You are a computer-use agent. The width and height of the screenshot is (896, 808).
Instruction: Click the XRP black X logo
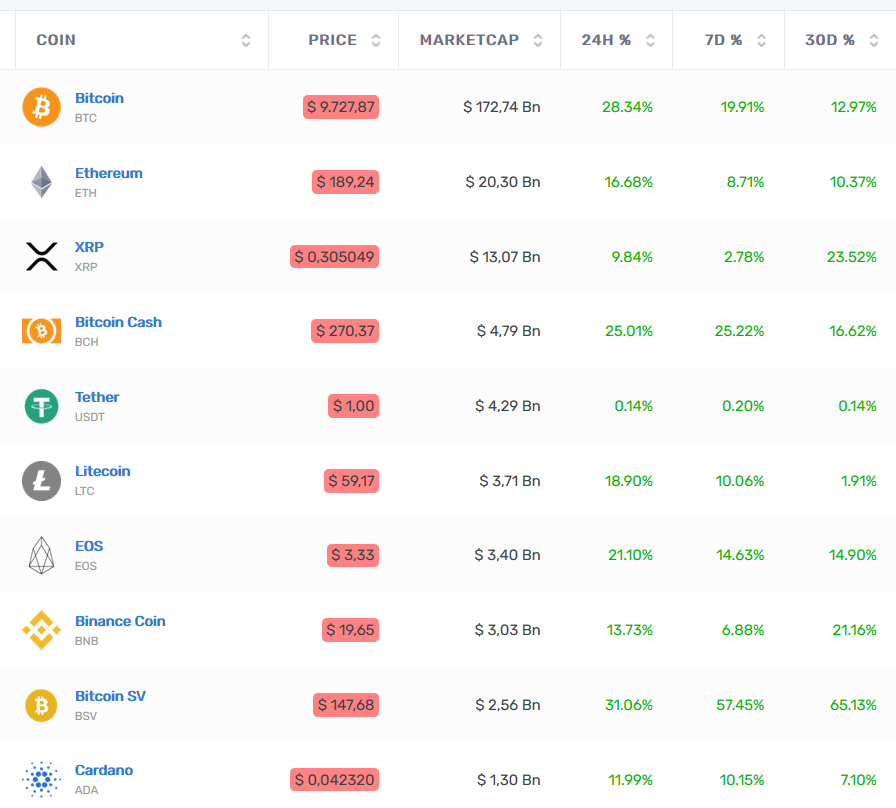click(41, 257)
